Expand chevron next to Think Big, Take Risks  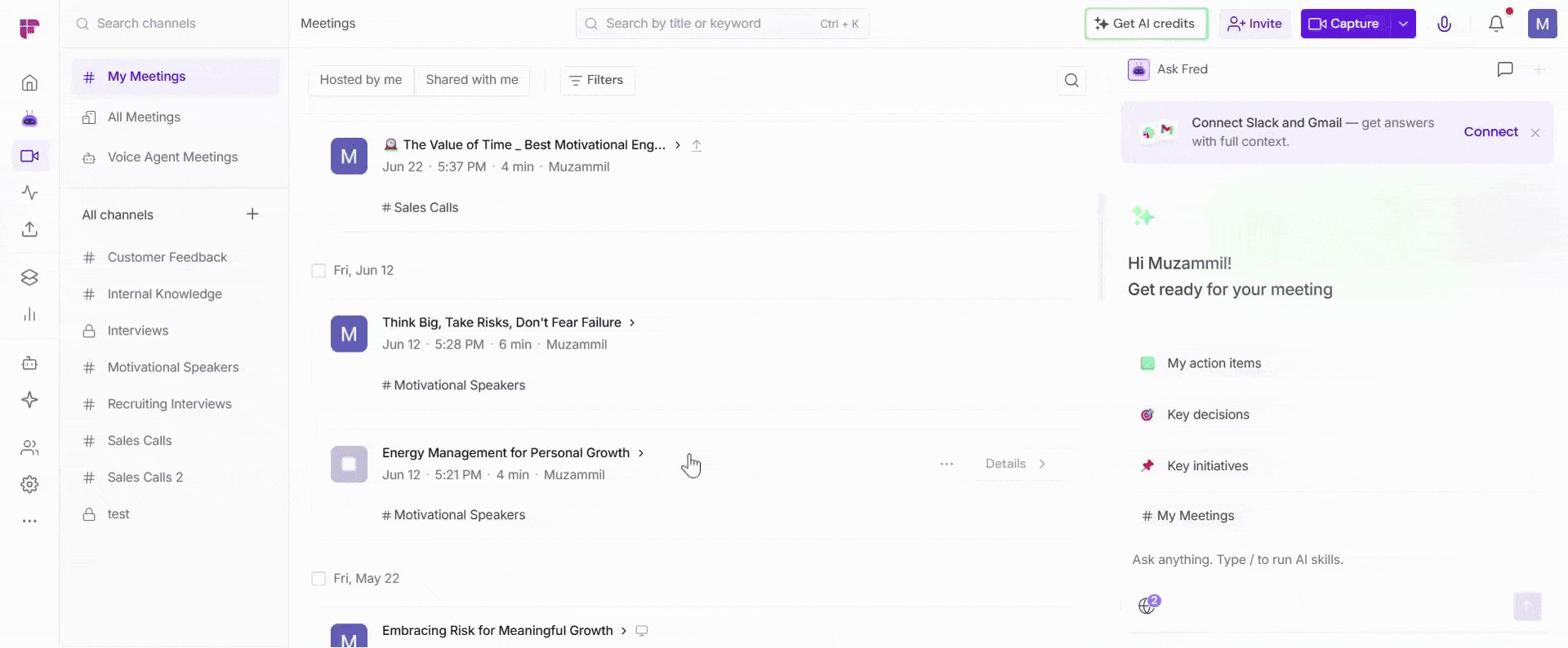[632, 322]
